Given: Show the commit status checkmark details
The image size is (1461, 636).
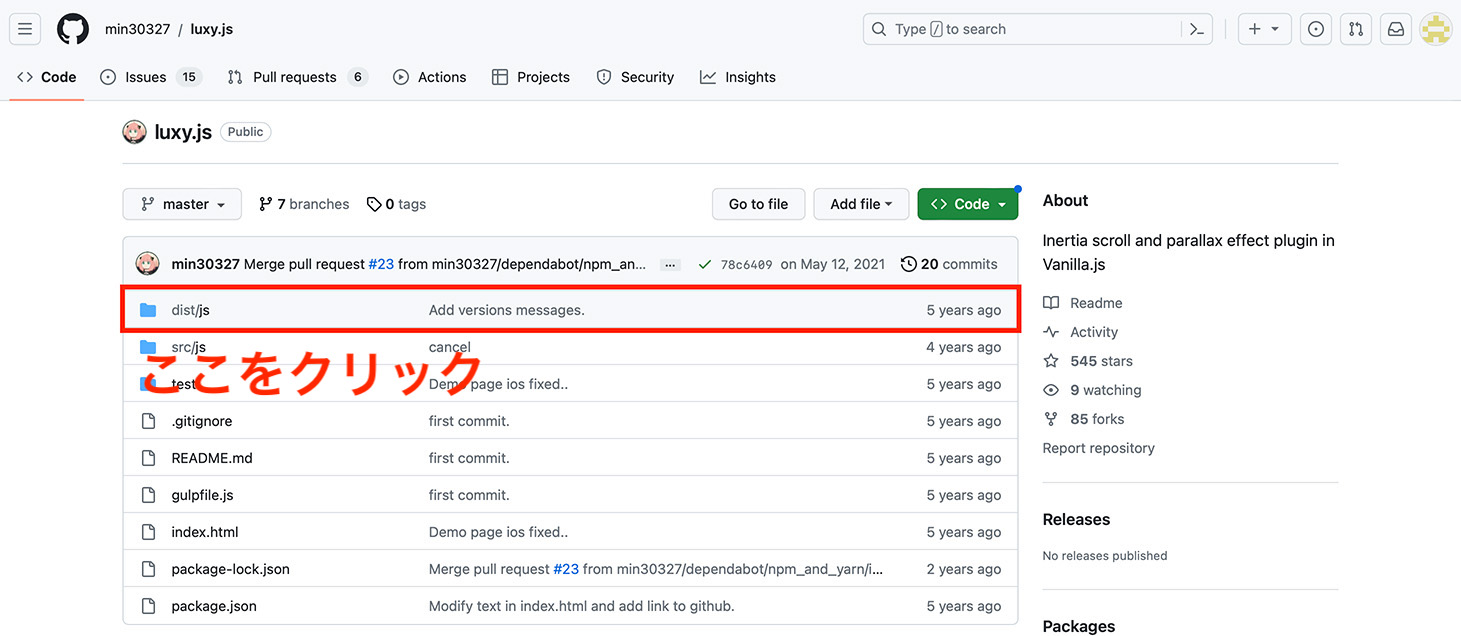Looking at the screenshot, I should coord(705,264).
